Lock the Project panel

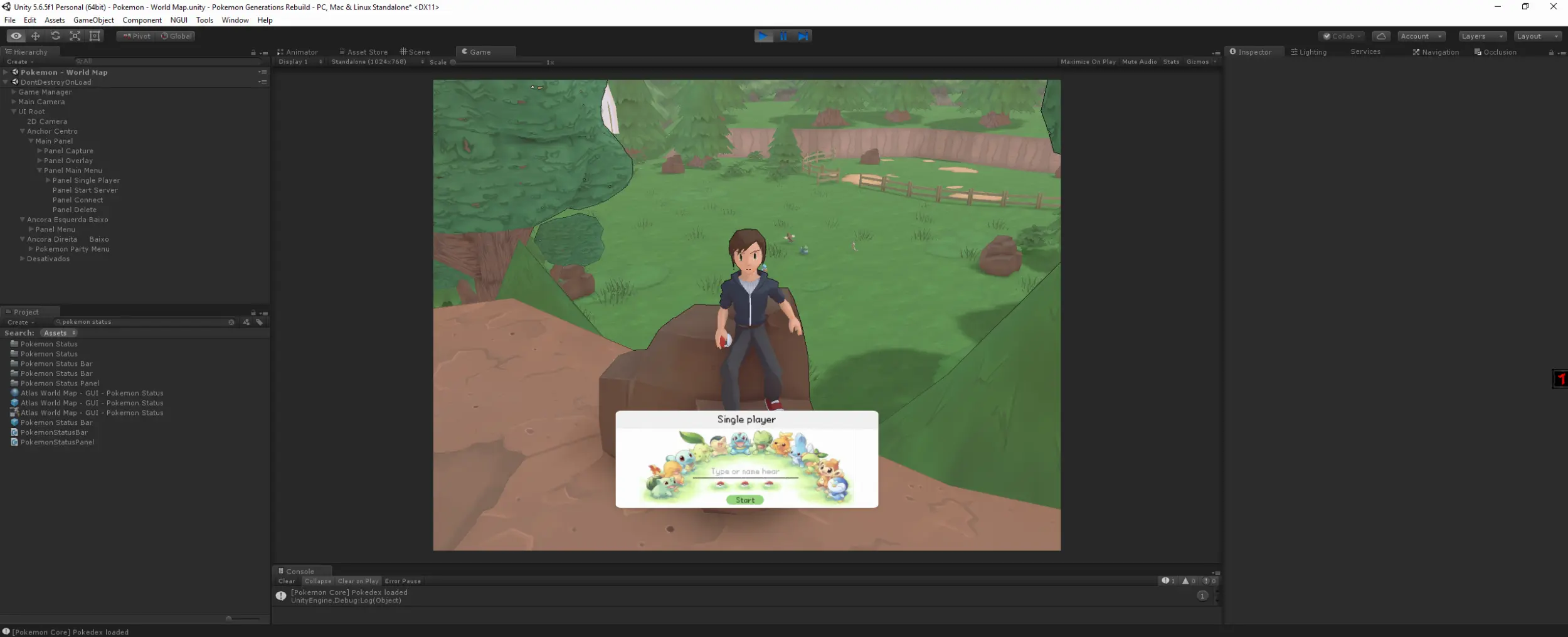coord(253,313)
